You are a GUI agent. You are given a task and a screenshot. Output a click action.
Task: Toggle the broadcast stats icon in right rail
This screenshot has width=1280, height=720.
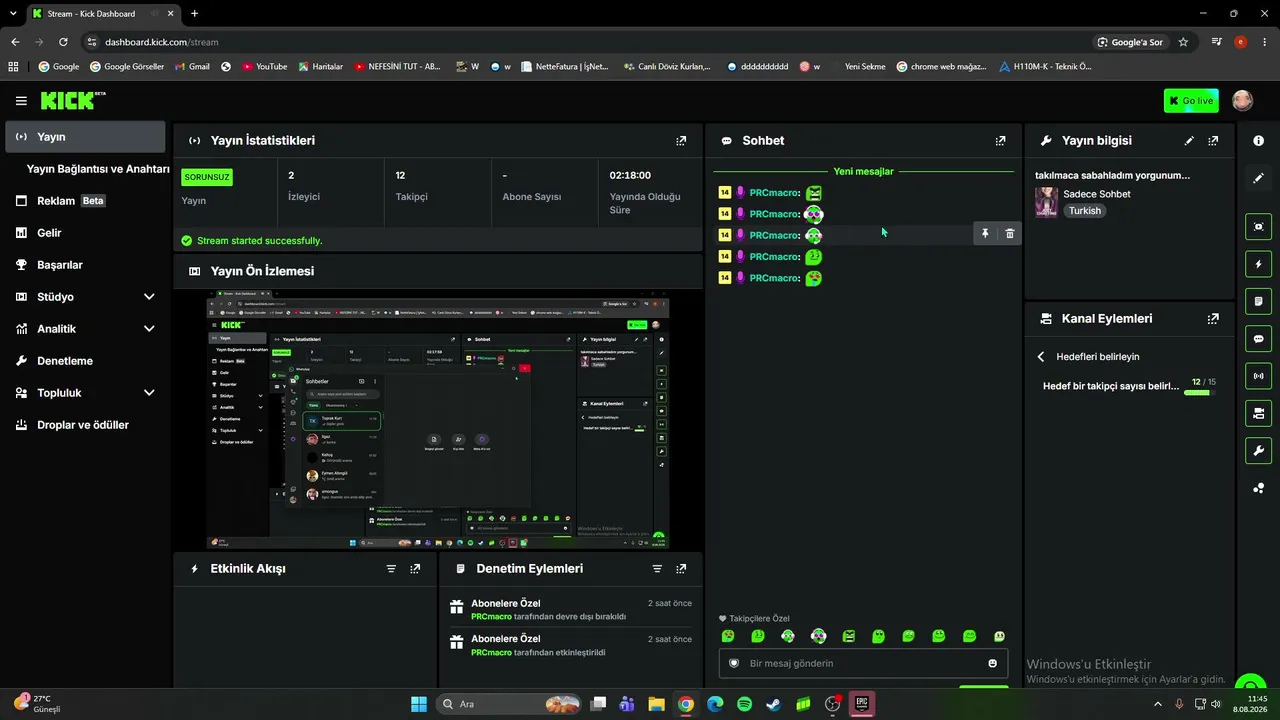click(x=1259, y=376)
